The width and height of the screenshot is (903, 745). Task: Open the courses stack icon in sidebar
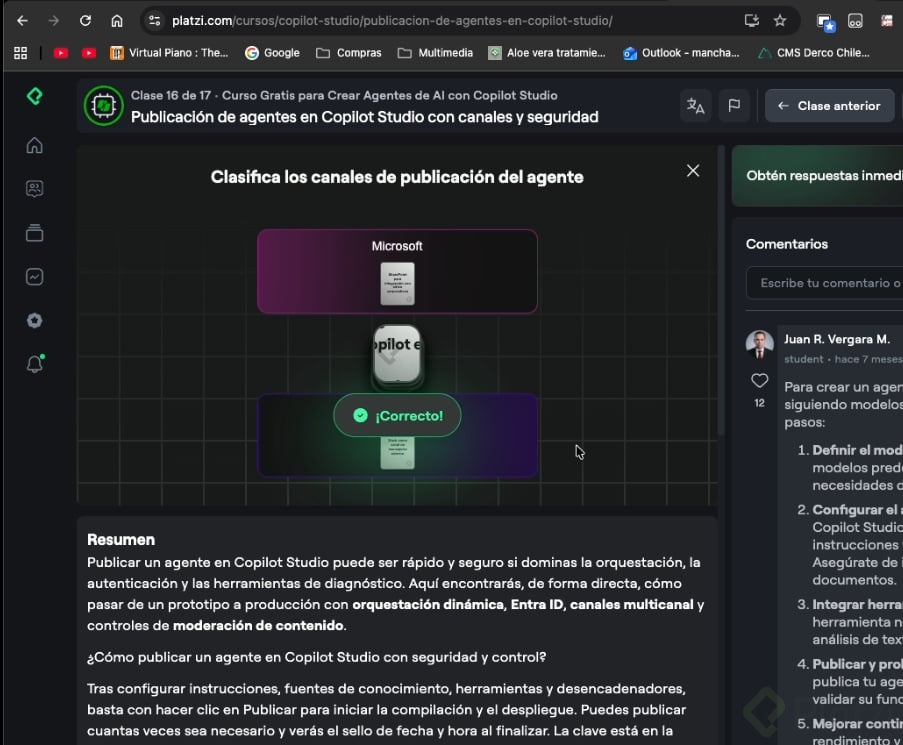(35, 233)
